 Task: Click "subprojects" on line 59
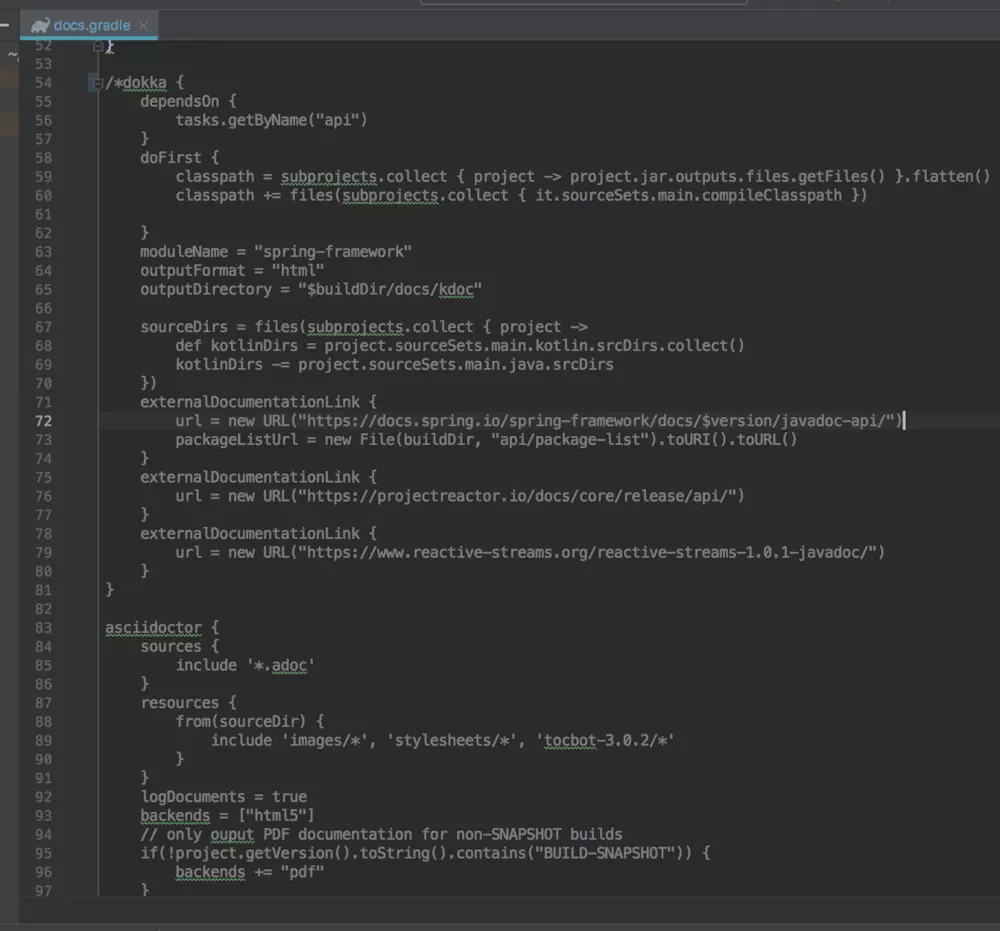tap(328, 177)
